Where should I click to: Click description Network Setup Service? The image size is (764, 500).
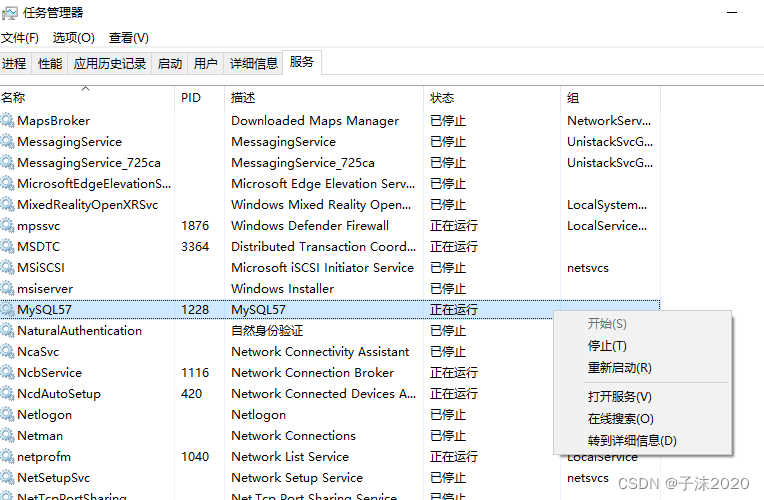pos(297,478)
